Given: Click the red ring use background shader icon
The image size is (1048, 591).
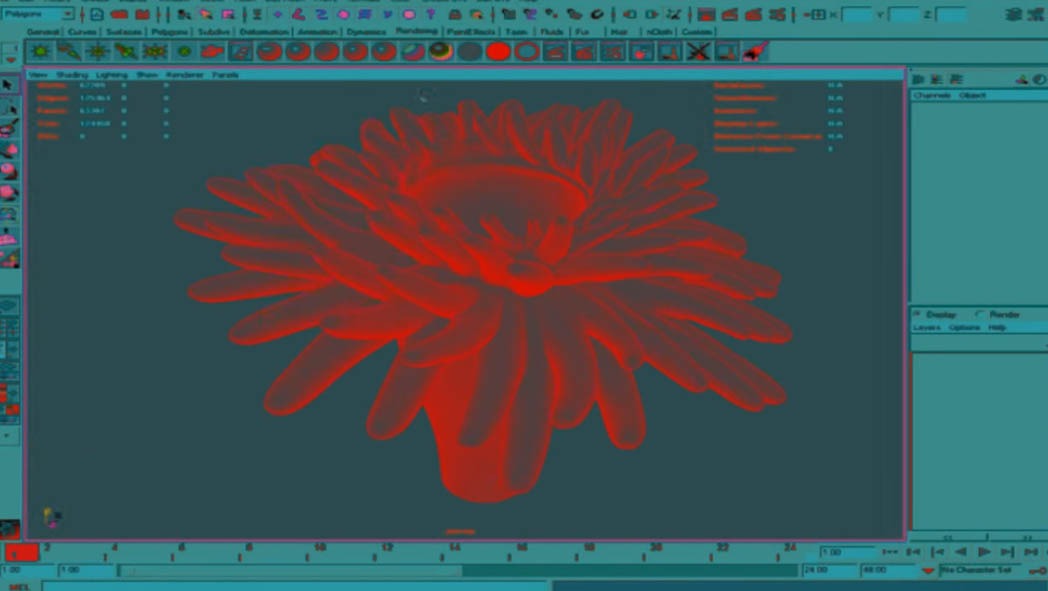Looking at the screenshot, I should (527, 51).
